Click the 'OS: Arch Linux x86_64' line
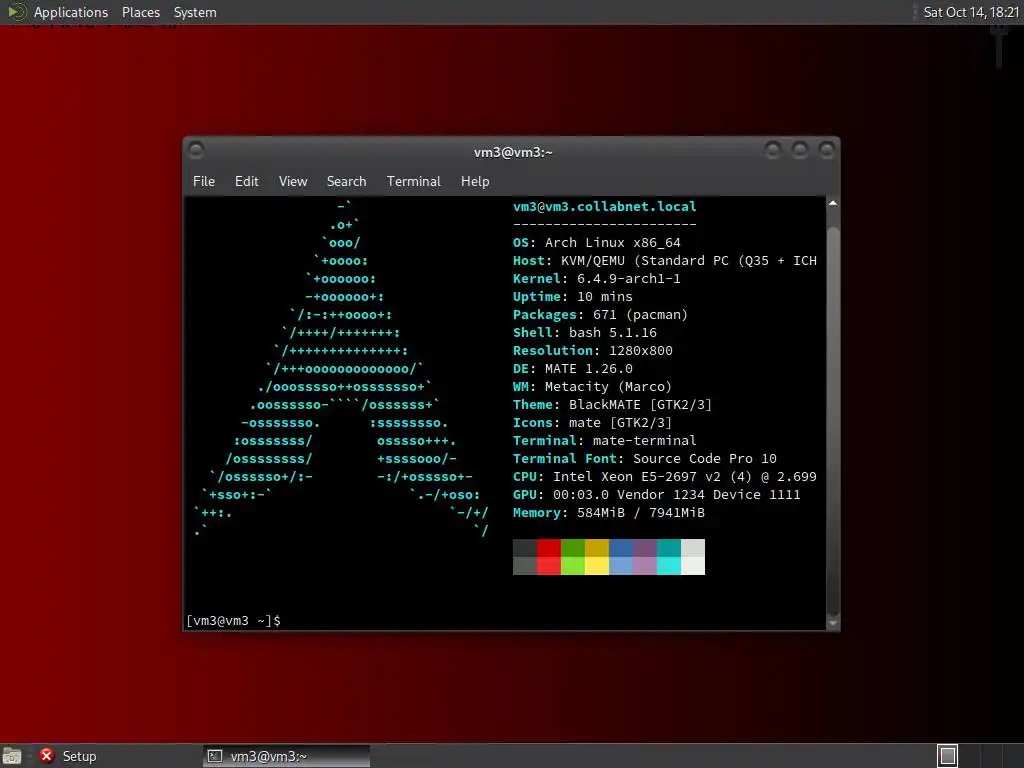Screen dimensions: 1024x768 coord(596,242)
